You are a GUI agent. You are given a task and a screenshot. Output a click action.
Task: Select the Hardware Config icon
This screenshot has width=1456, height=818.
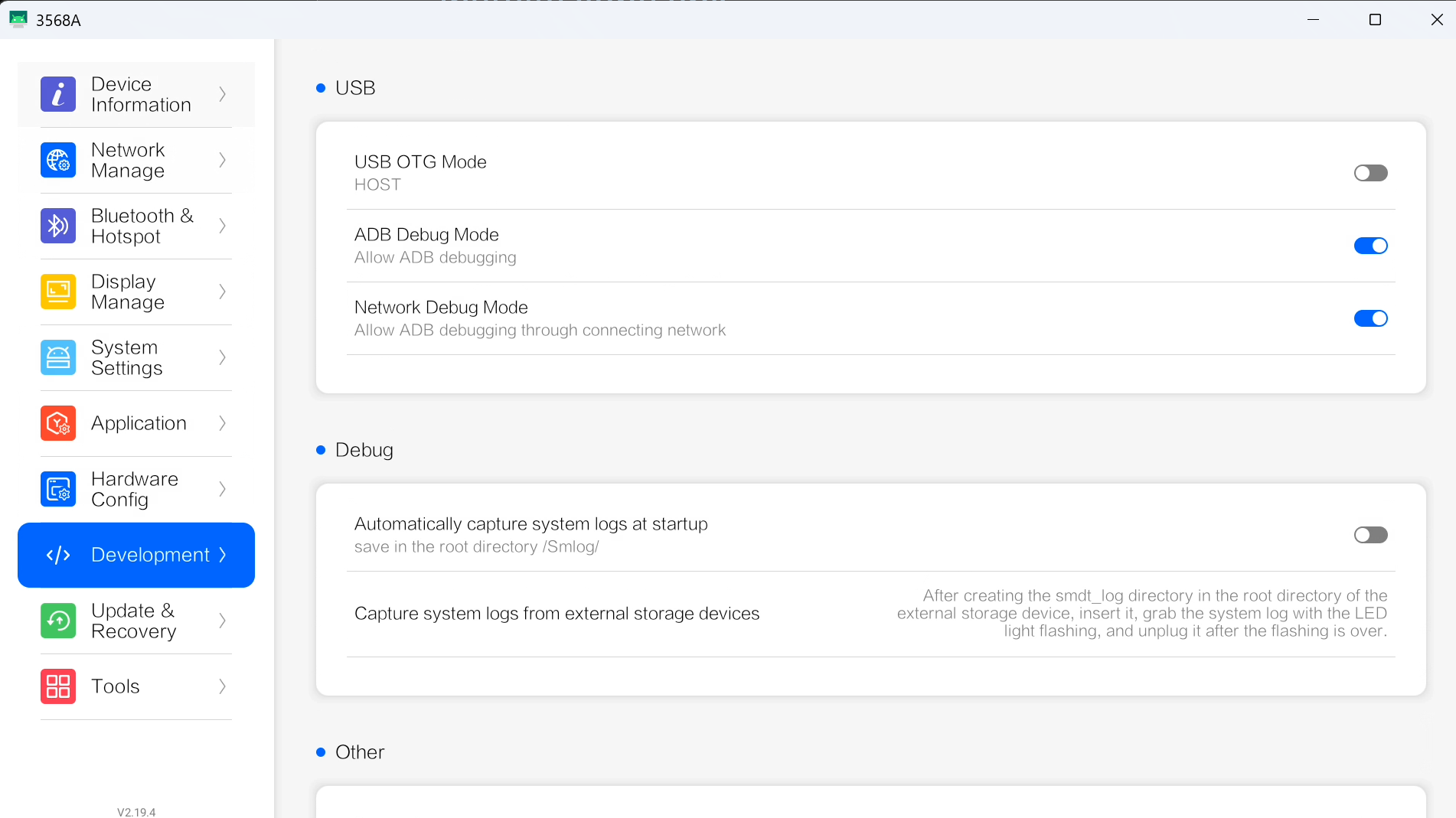click(58, 489)
